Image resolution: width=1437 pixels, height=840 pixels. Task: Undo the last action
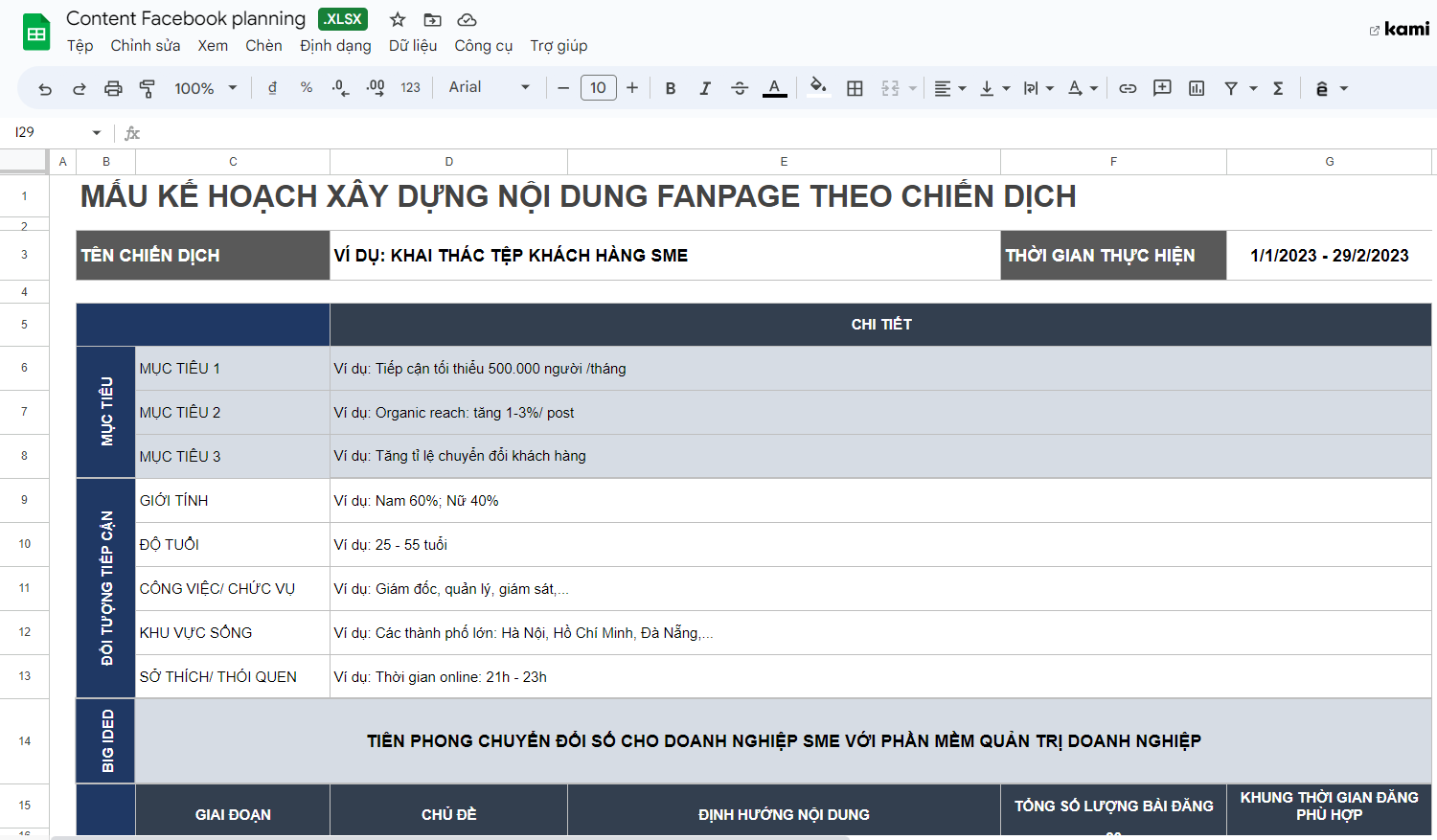click(45, 88)
